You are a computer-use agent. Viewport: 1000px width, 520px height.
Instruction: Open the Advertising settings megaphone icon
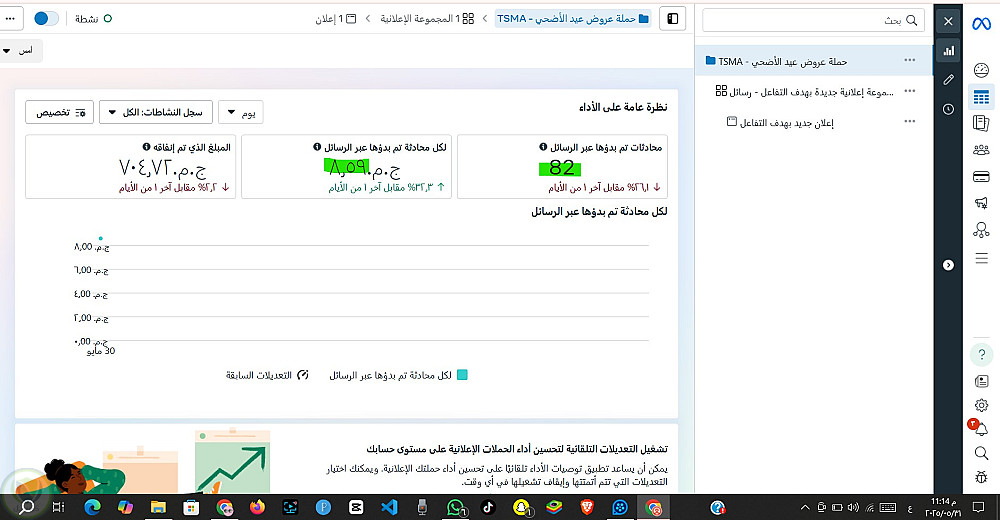tap(981, 203)
